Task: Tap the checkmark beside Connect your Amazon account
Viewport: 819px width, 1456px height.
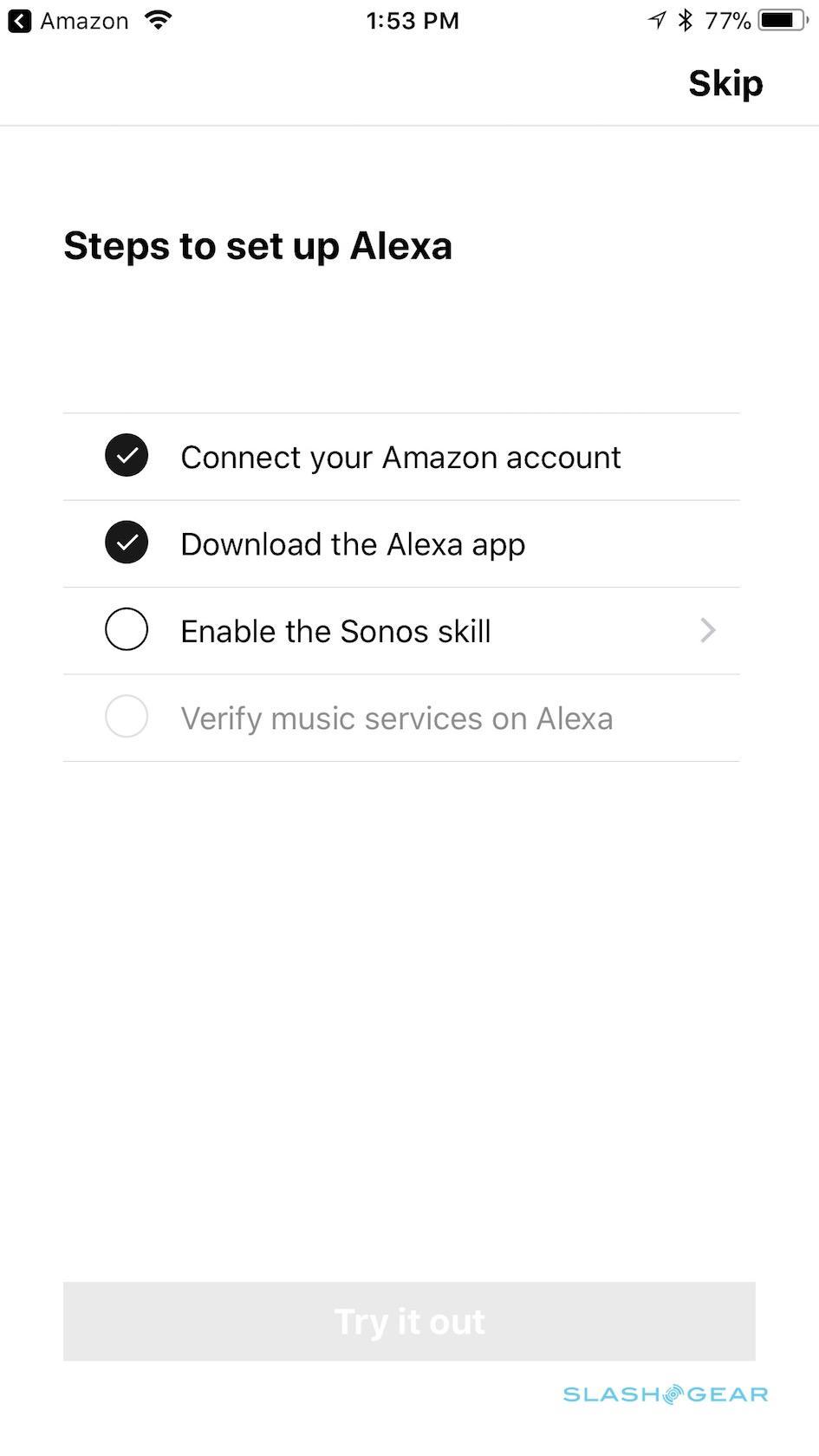Action: tap(127, 456)
